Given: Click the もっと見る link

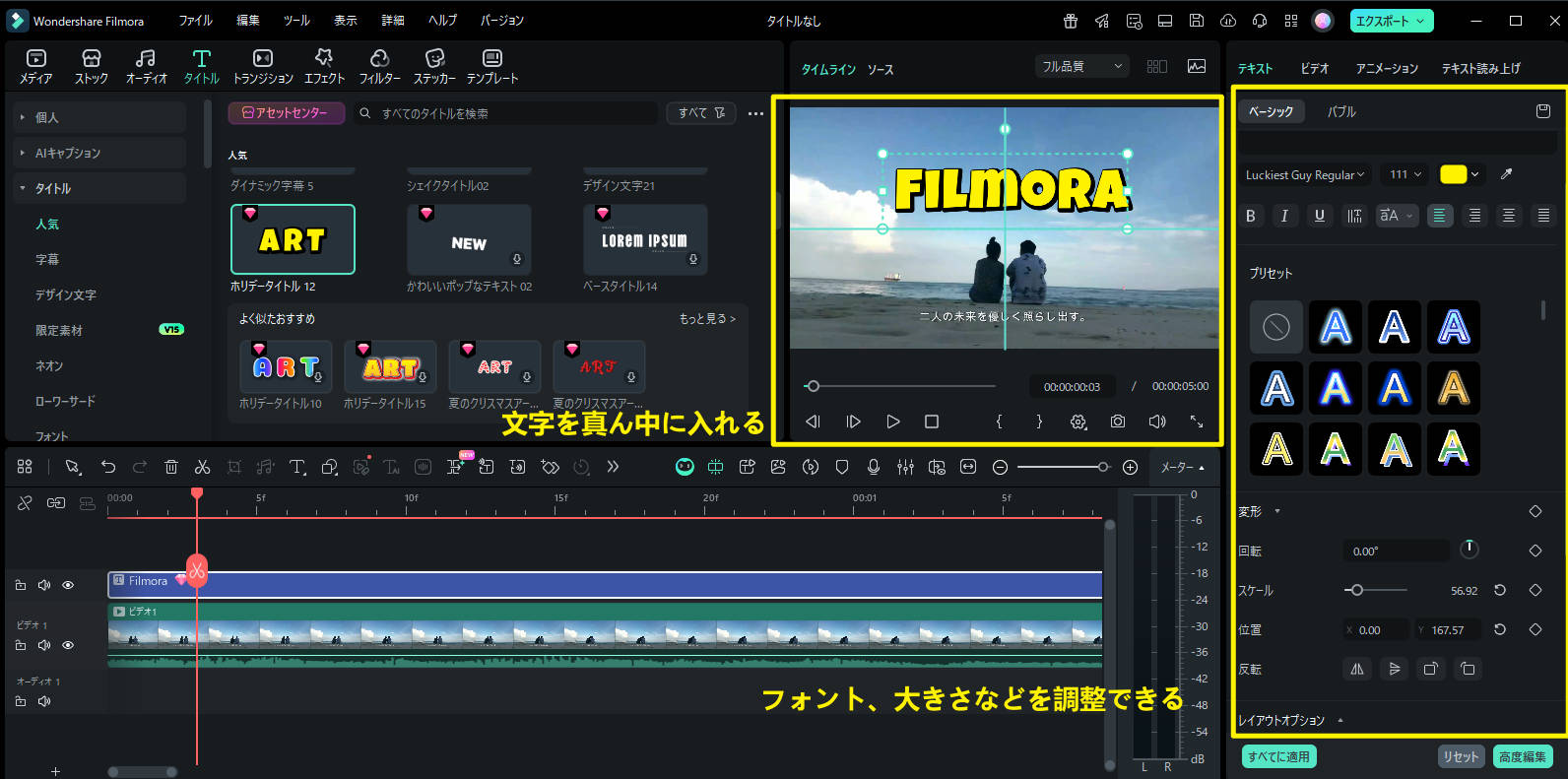Looking at the screenshot, I should coord(707,318).
